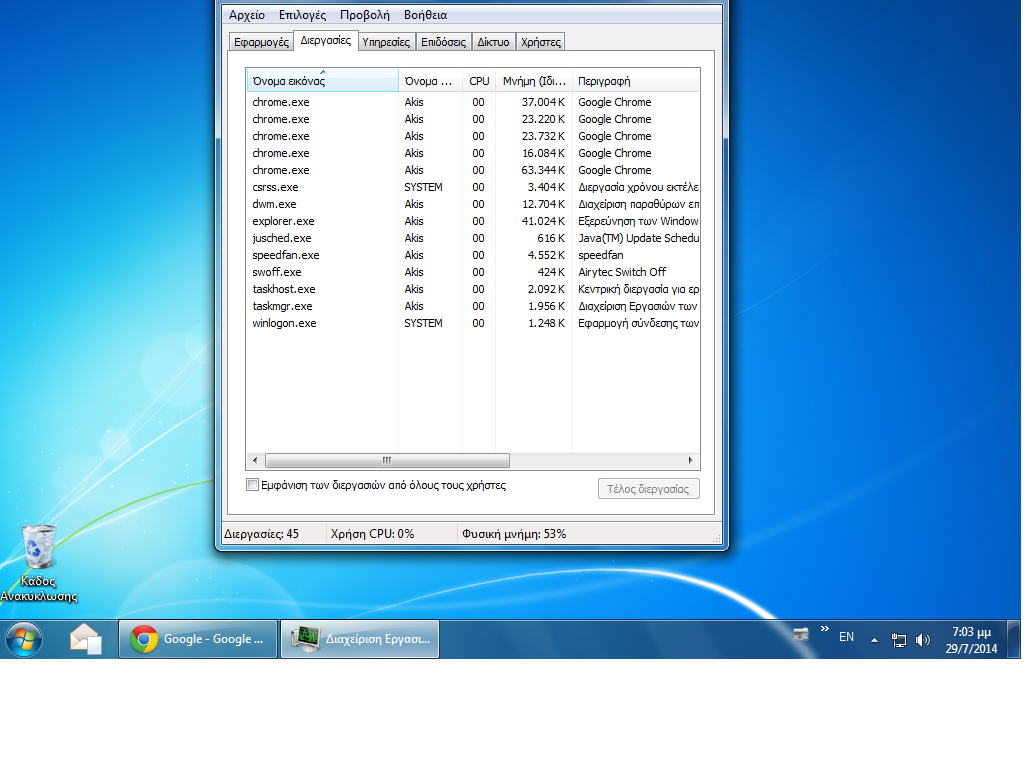The width and height of the screenshot is (1024, 768).
Task: Expand taskbar toolbar double-chevron
Action: (825, 629)
